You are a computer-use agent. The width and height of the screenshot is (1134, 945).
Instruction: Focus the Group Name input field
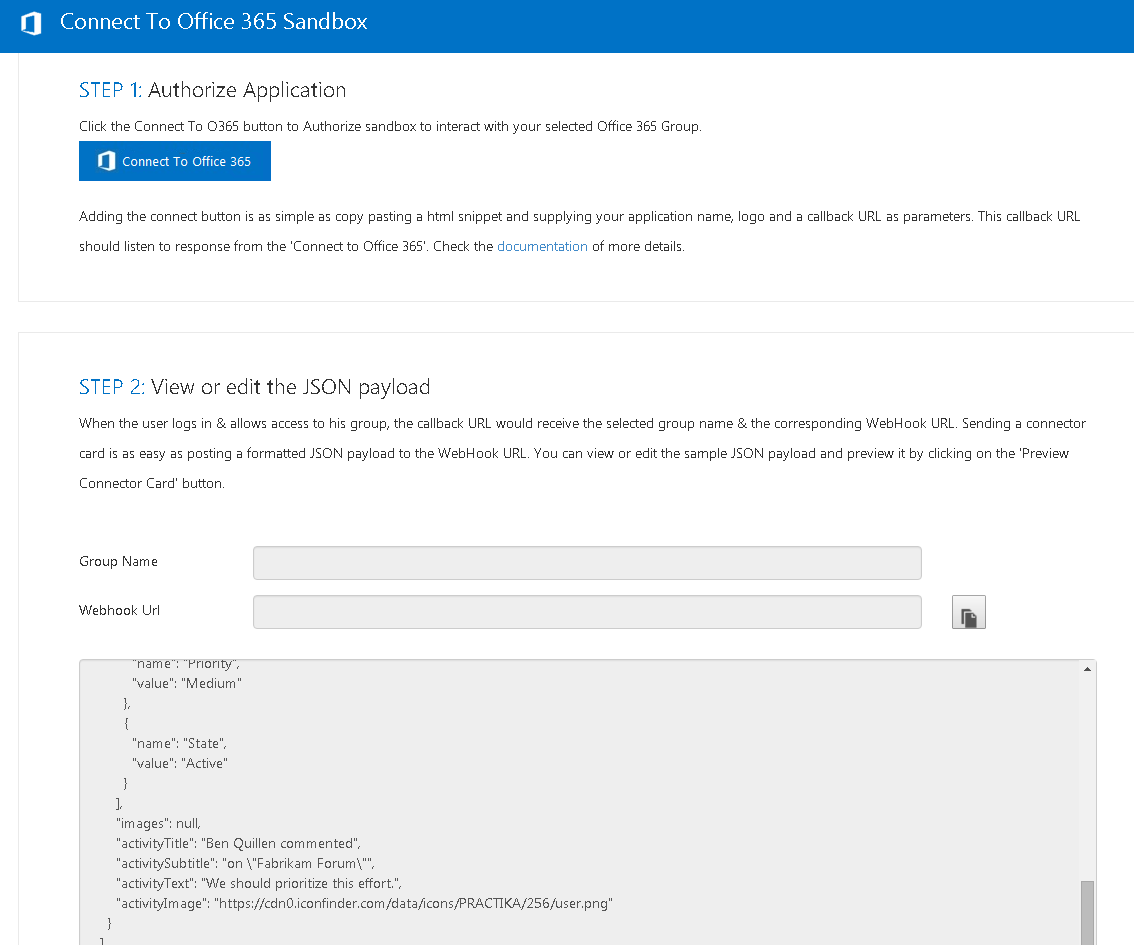[x=586, y=562]
